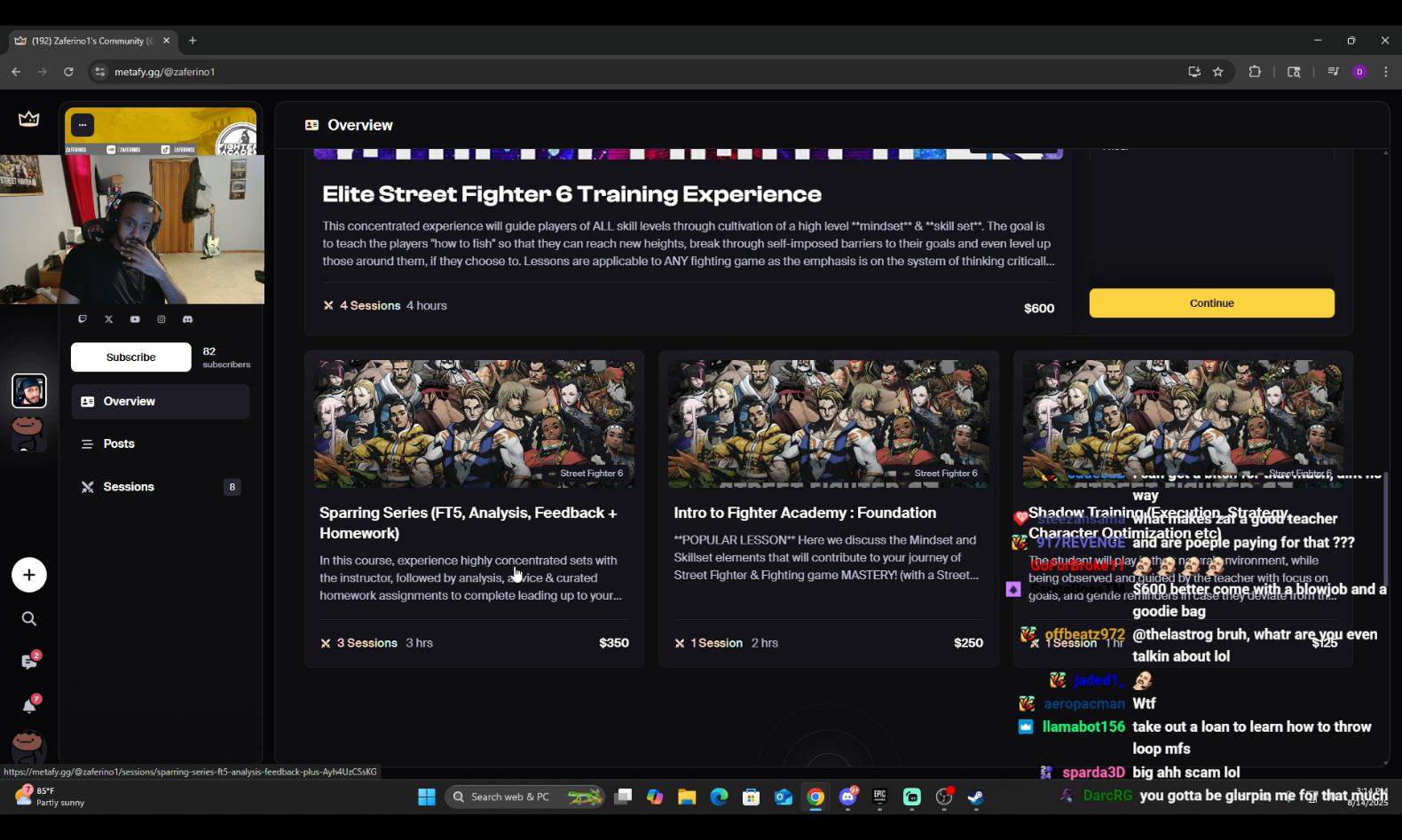
Task: Open Chrome media controls icon
Action: tap(1333, 72)
